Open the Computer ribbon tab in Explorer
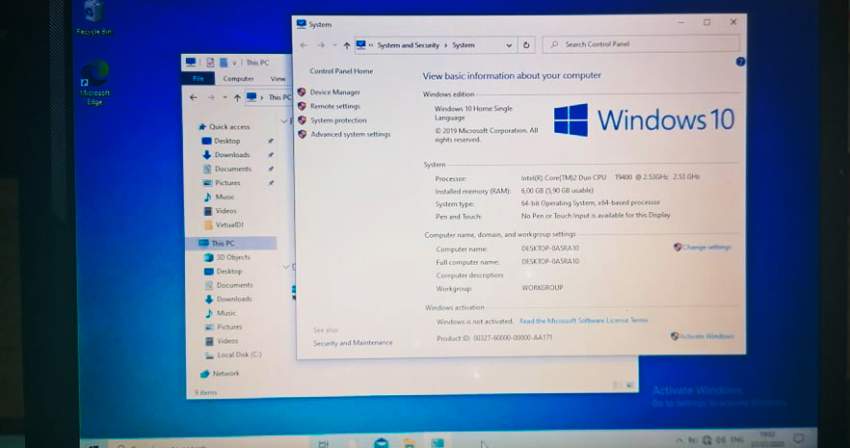 coord(238,79)
